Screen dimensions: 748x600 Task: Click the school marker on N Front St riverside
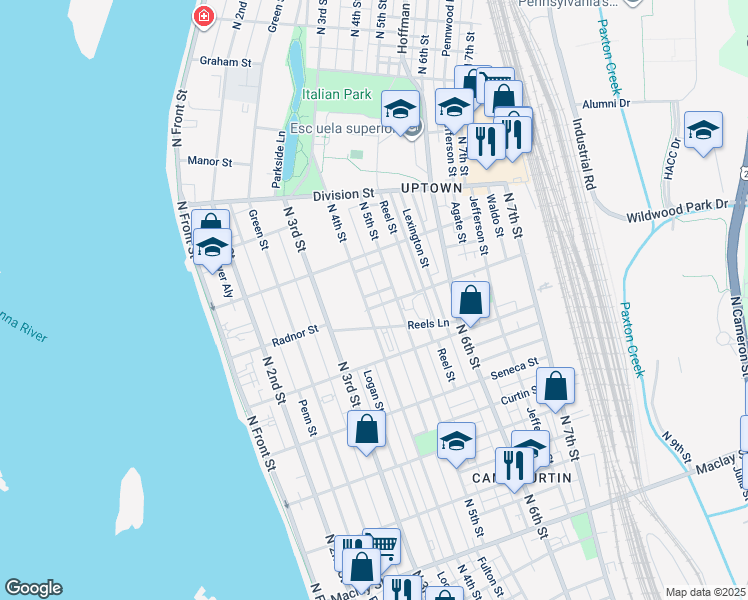pos(213,249)
